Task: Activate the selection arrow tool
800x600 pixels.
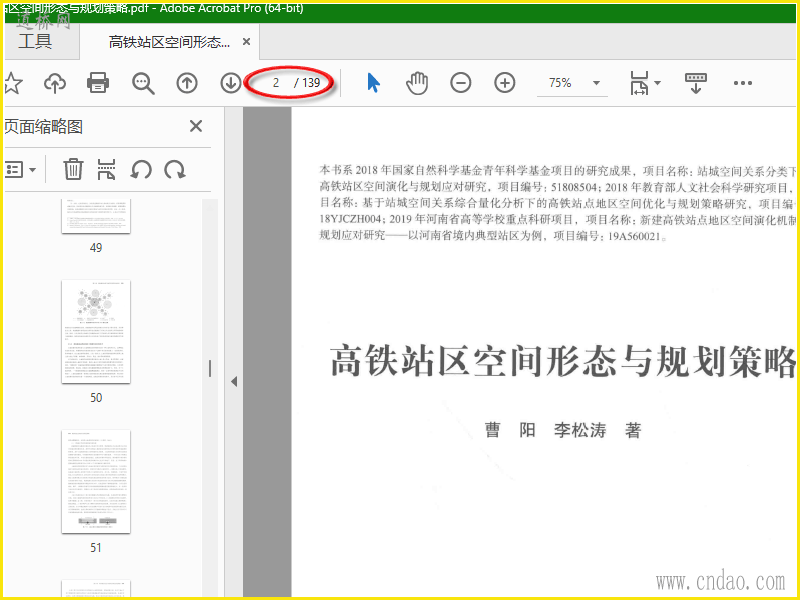Action: [373, 83]
